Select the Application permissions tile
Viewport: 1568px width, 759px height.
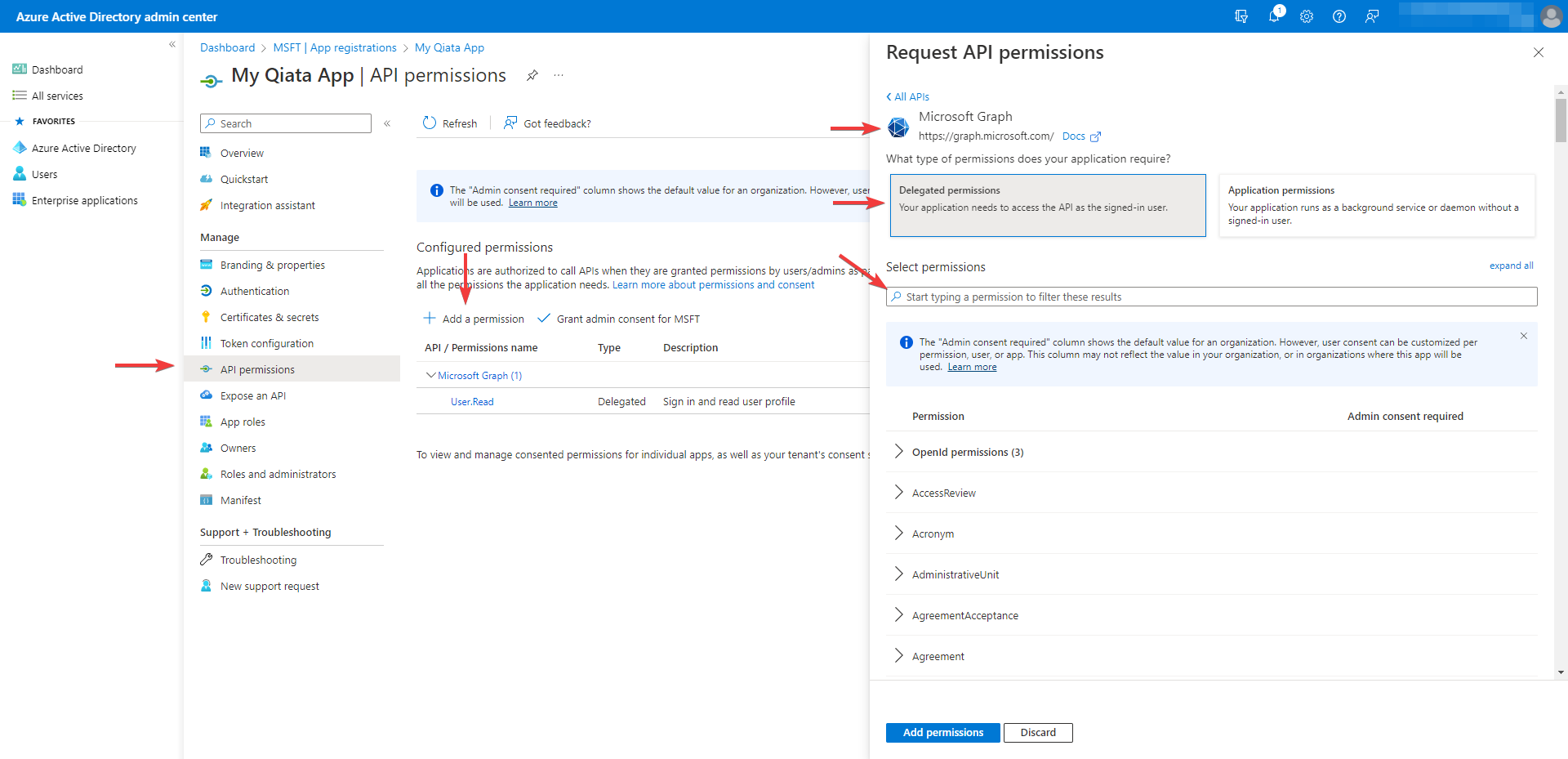pyautogui.click(x=1377, y=205)
